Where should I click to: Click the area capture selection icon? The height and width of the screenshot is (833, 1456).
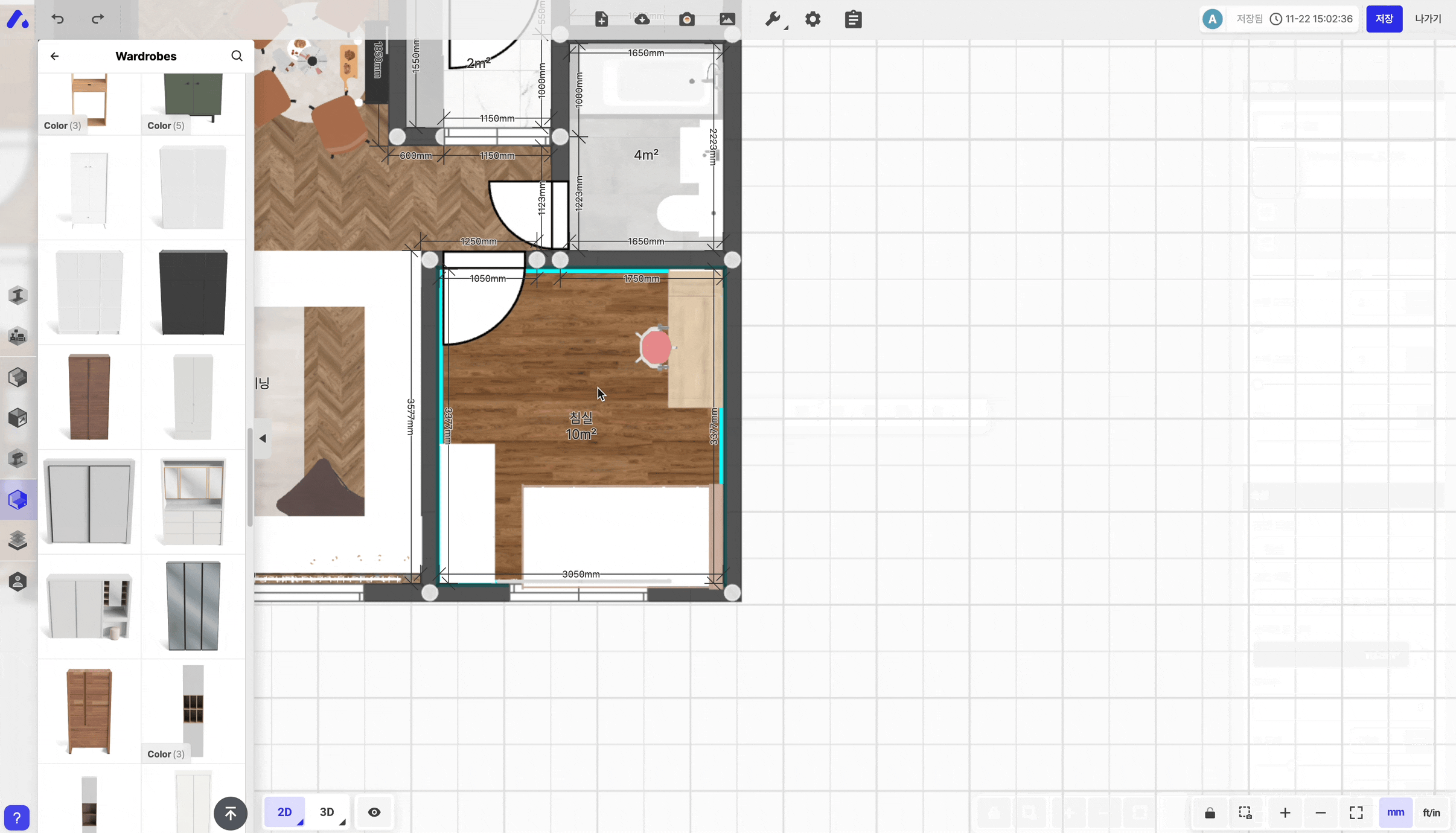click(x=1245, y=812)
